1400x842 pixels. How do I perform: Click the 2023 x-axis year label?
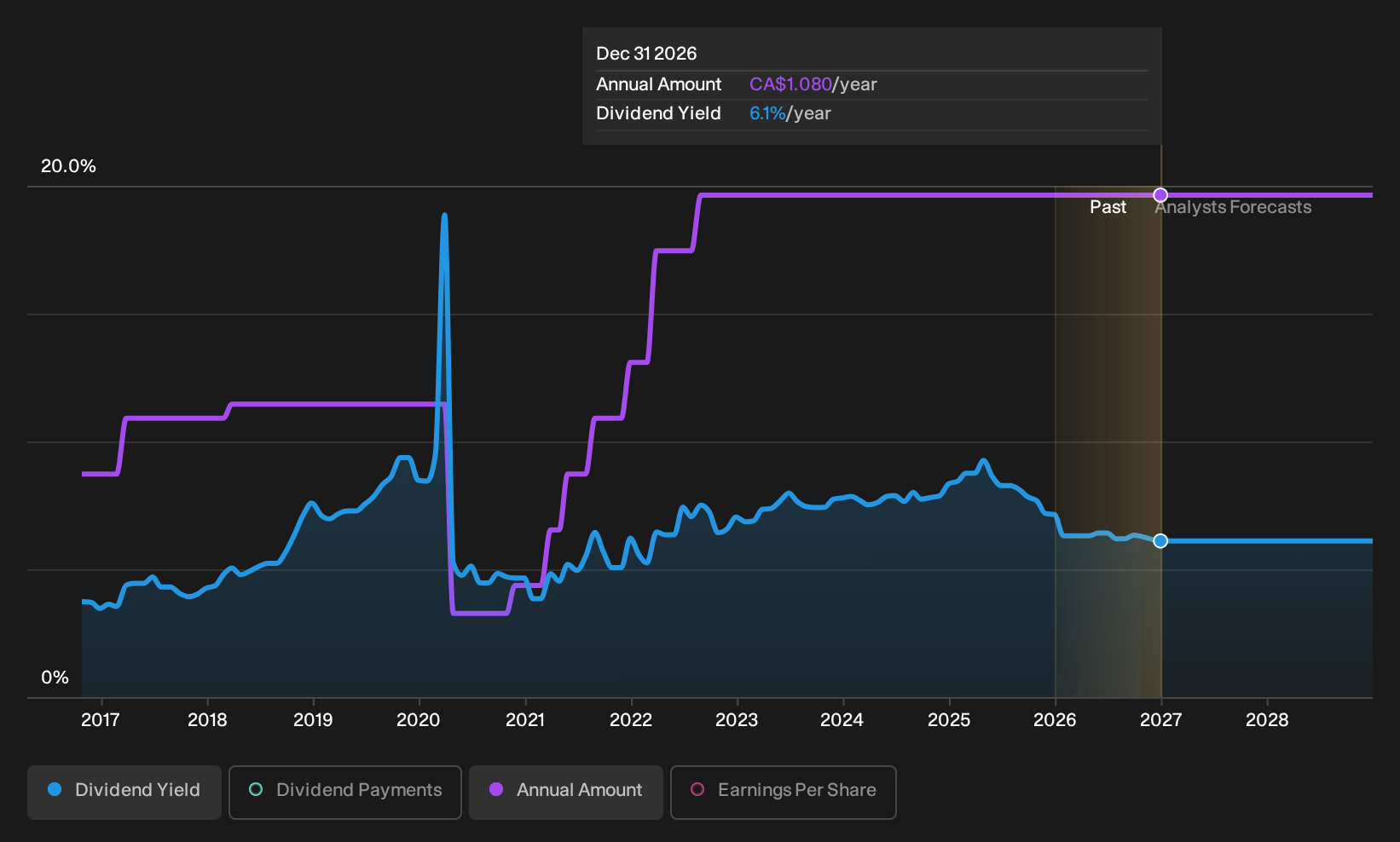(737, 720)
